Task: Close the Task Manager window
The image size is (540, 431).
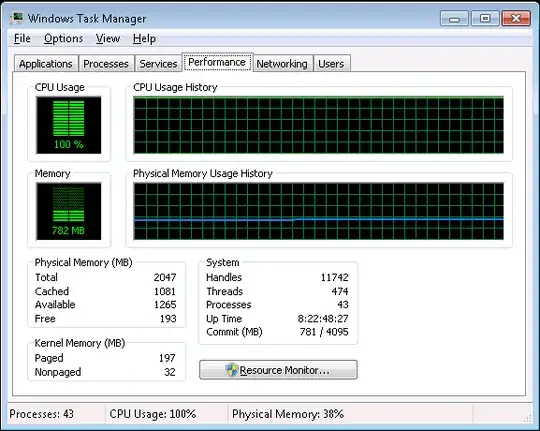Action: coord(516,18)
